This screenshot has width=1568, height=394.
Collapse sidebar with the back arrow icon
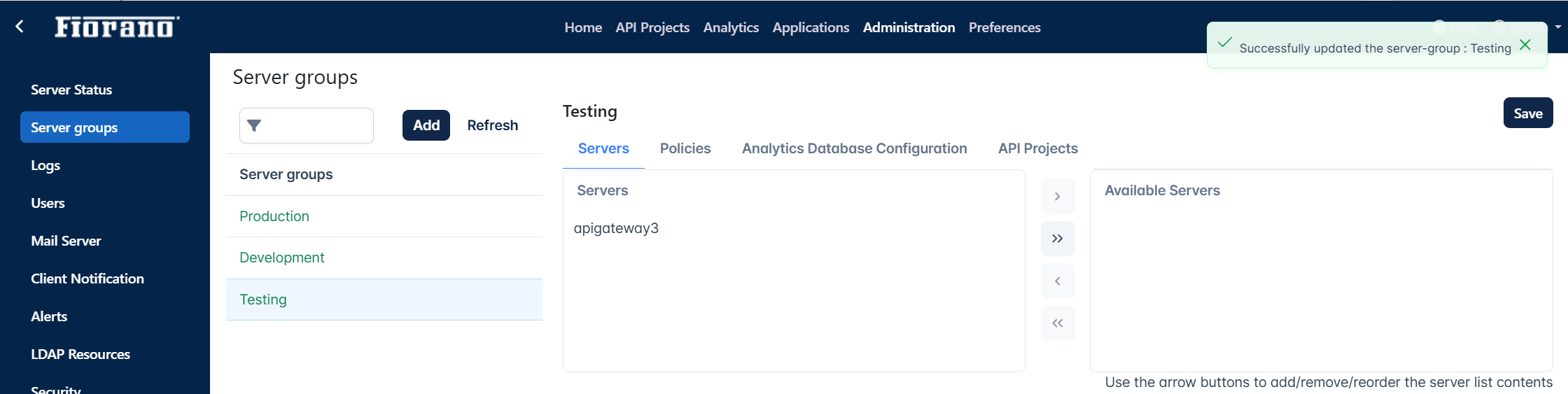click(x=20, y=27)
